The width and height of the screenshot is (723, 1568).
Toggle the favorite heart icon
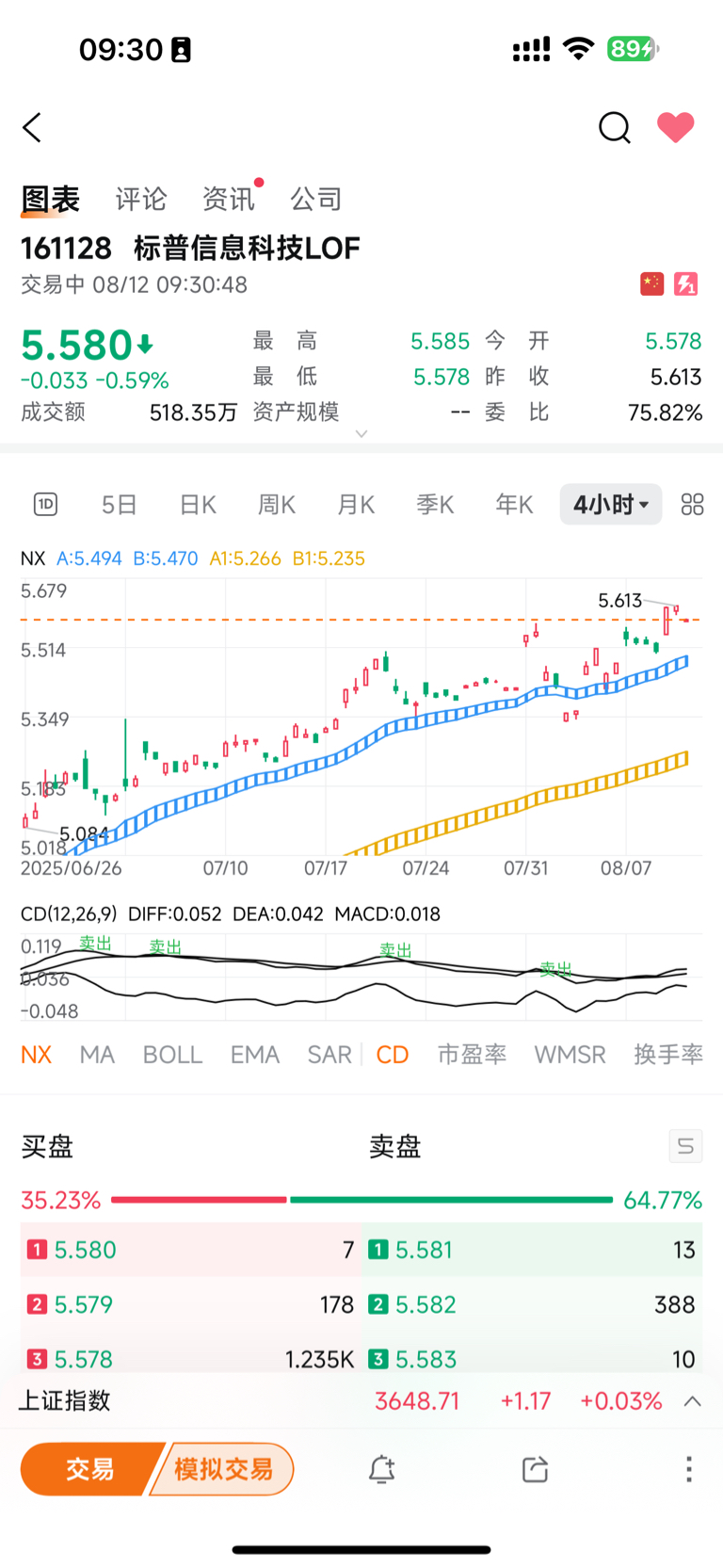(675, 127)
